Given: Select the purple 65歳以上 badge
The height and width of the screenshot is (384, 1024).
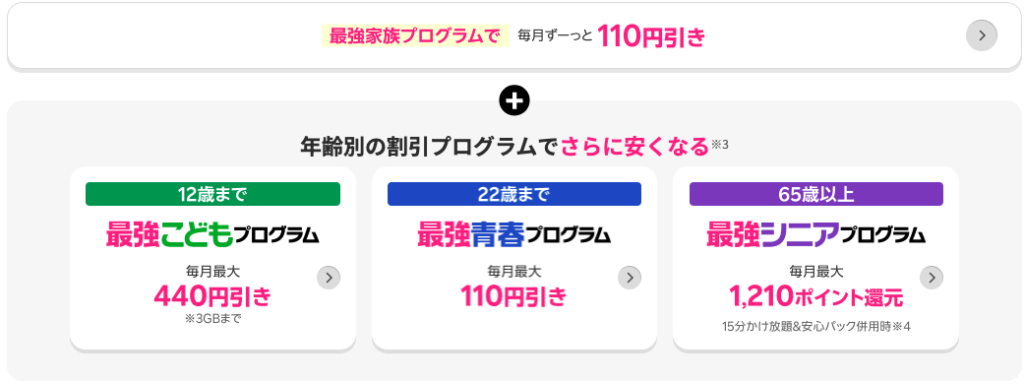Looking at the screenshot, I should 816,194.
